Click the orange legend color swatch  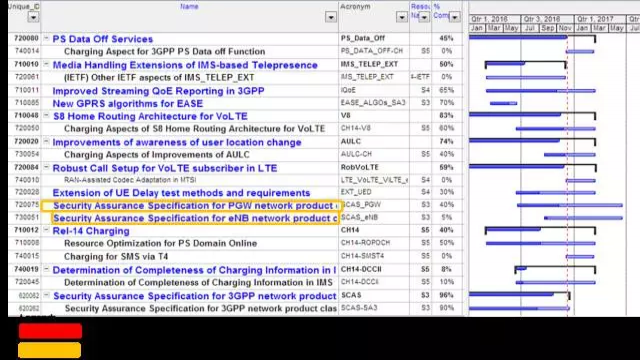(49, 350)
